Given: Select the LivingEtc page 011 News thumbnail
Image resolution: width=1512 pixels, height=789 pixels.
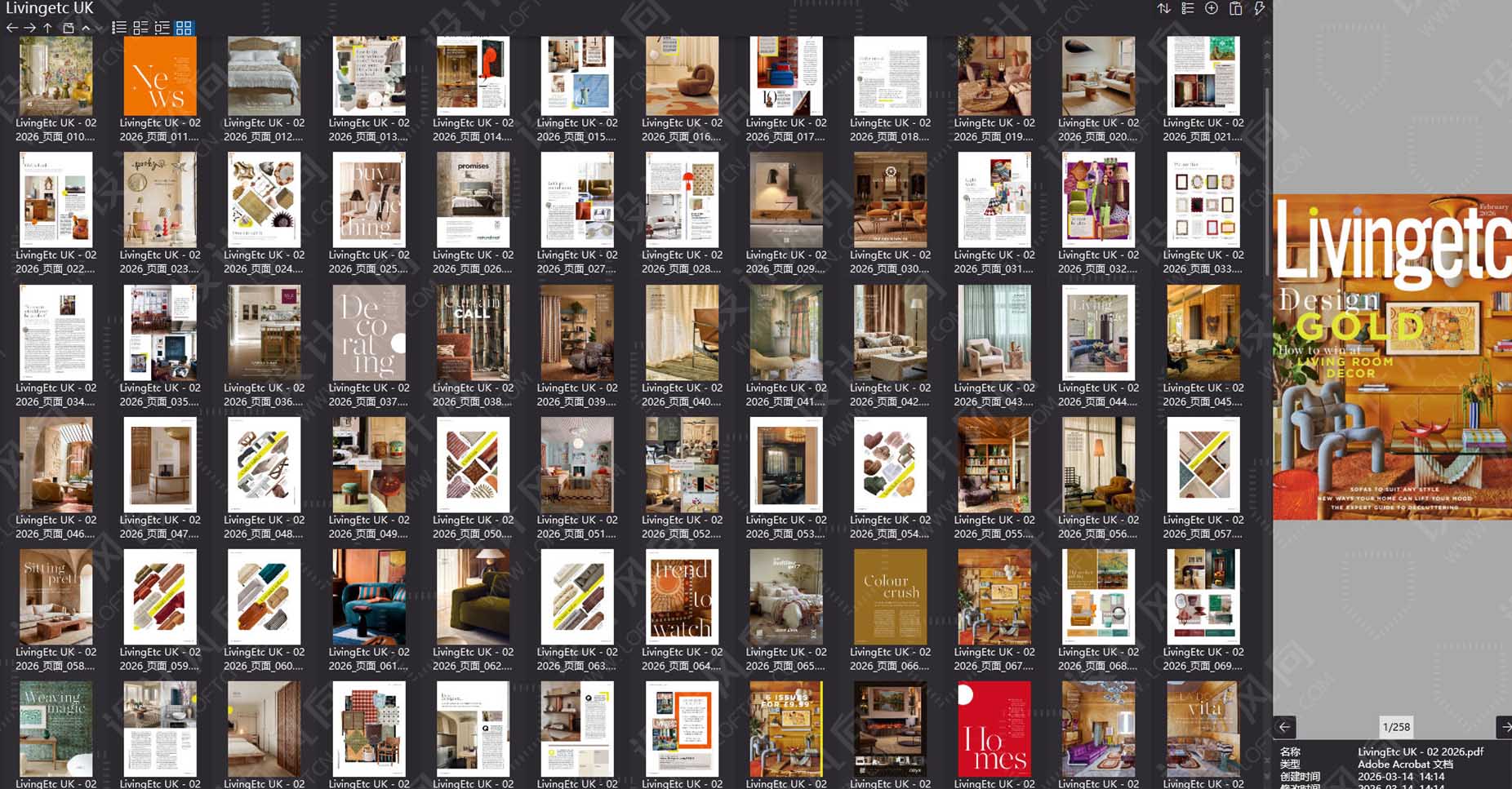Looking at the screenshot, I should (x=160, y=78).
